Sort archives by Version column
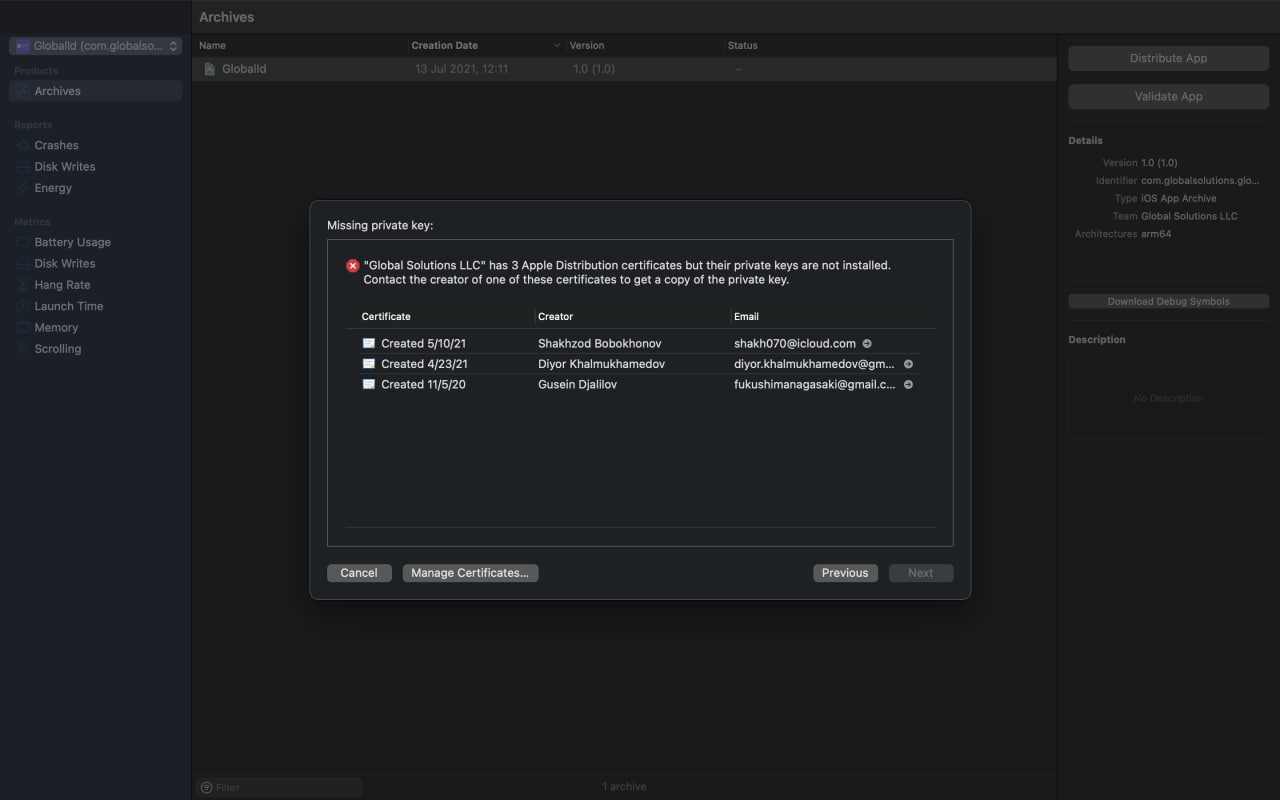Image resolution: width=1280 pixels, height=800 pixels. click(x=645, y=45)
